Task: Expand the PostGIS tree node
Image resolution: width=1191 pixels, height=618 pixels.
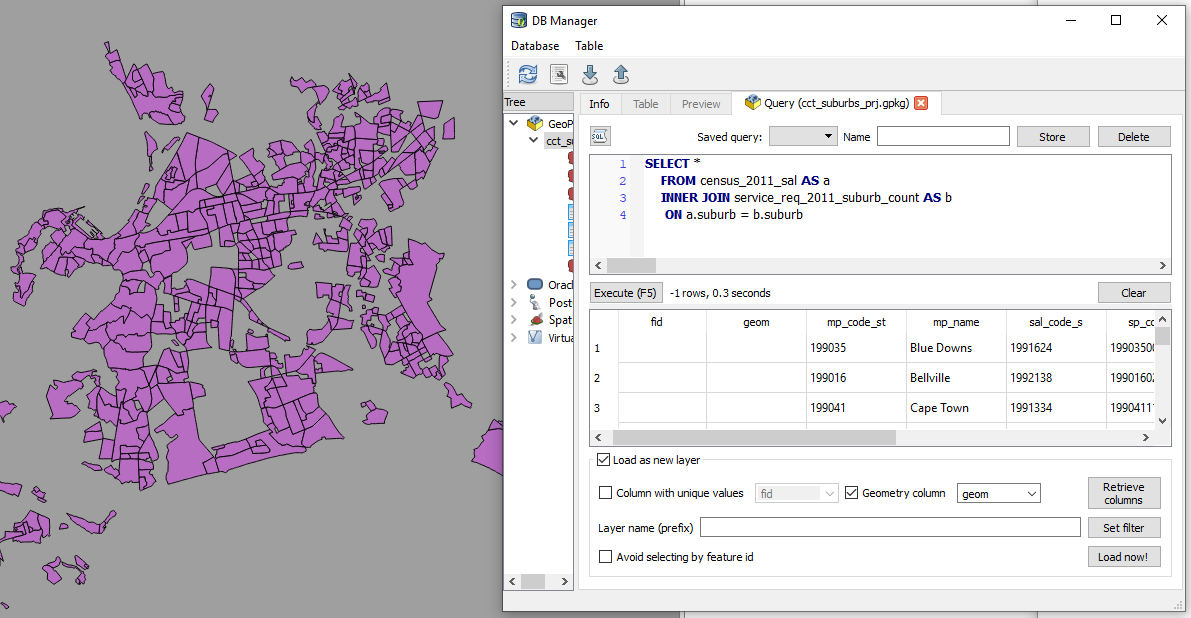Action: 514,302
